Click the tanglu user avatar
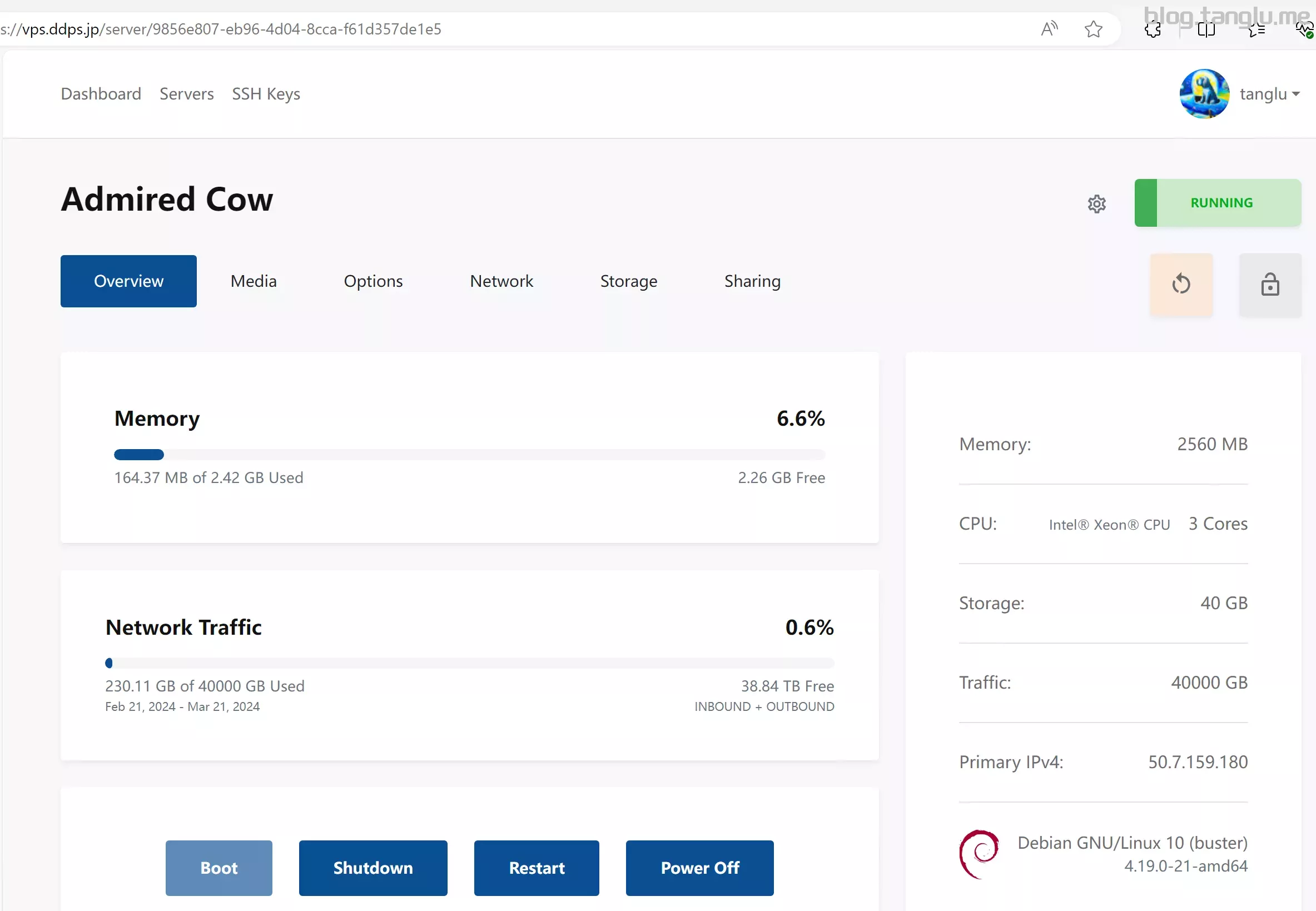The height and width of the screenshot is (911, 1316). click(1204, 93)
